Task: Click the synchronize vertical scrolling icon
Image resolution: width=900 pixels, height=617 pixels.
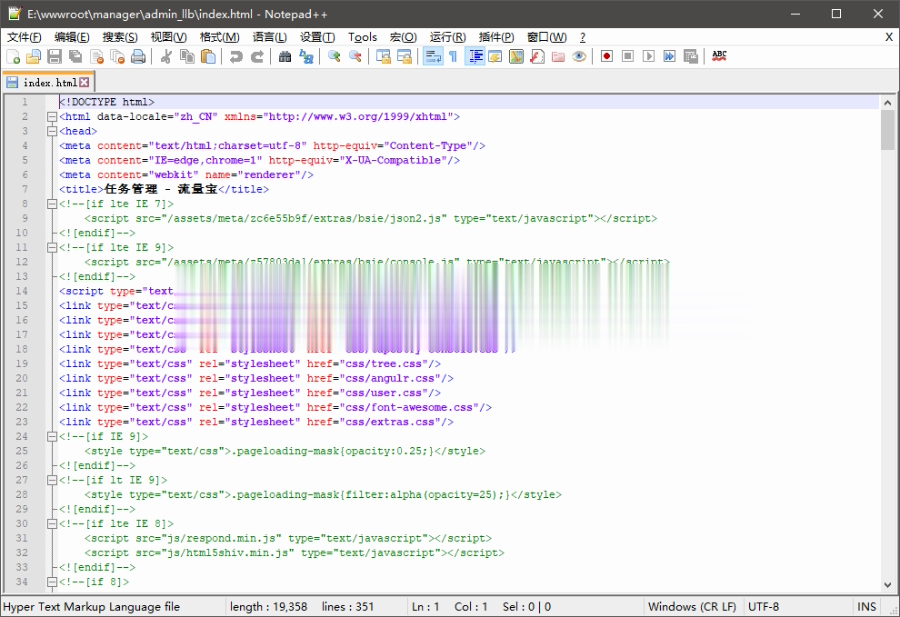Action: click(383, 56)
